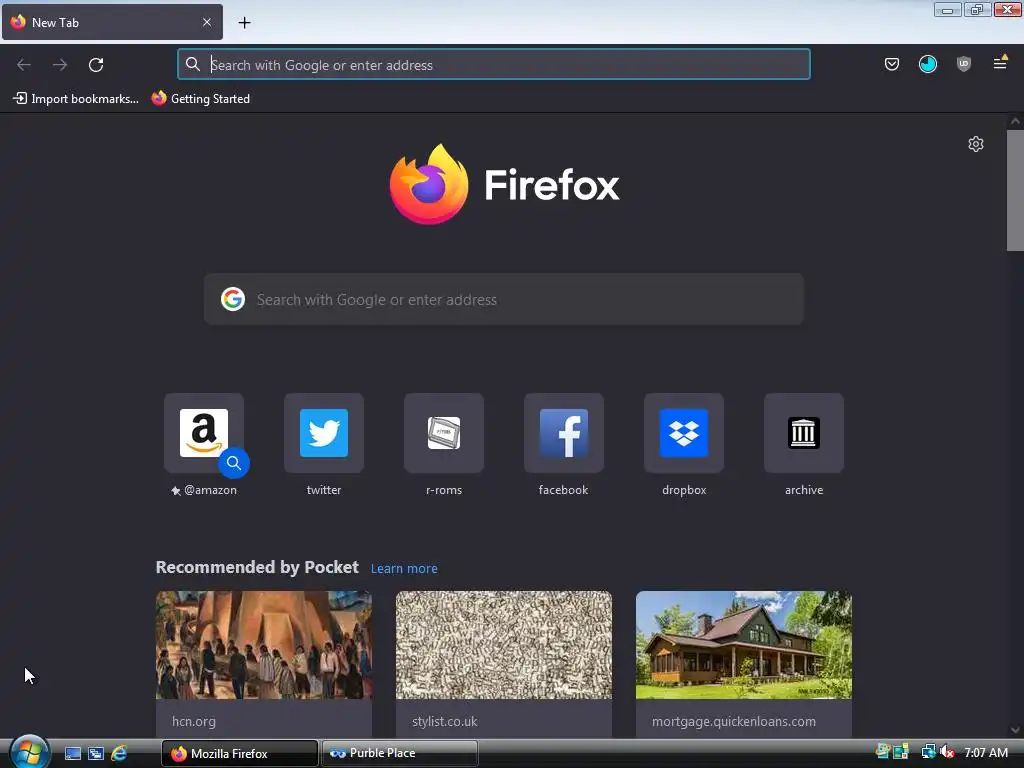The height and width of the screenshot is (768, 1024).
Task: Click the 7:07 AM system clock
Action: click(x=986, y=753)
